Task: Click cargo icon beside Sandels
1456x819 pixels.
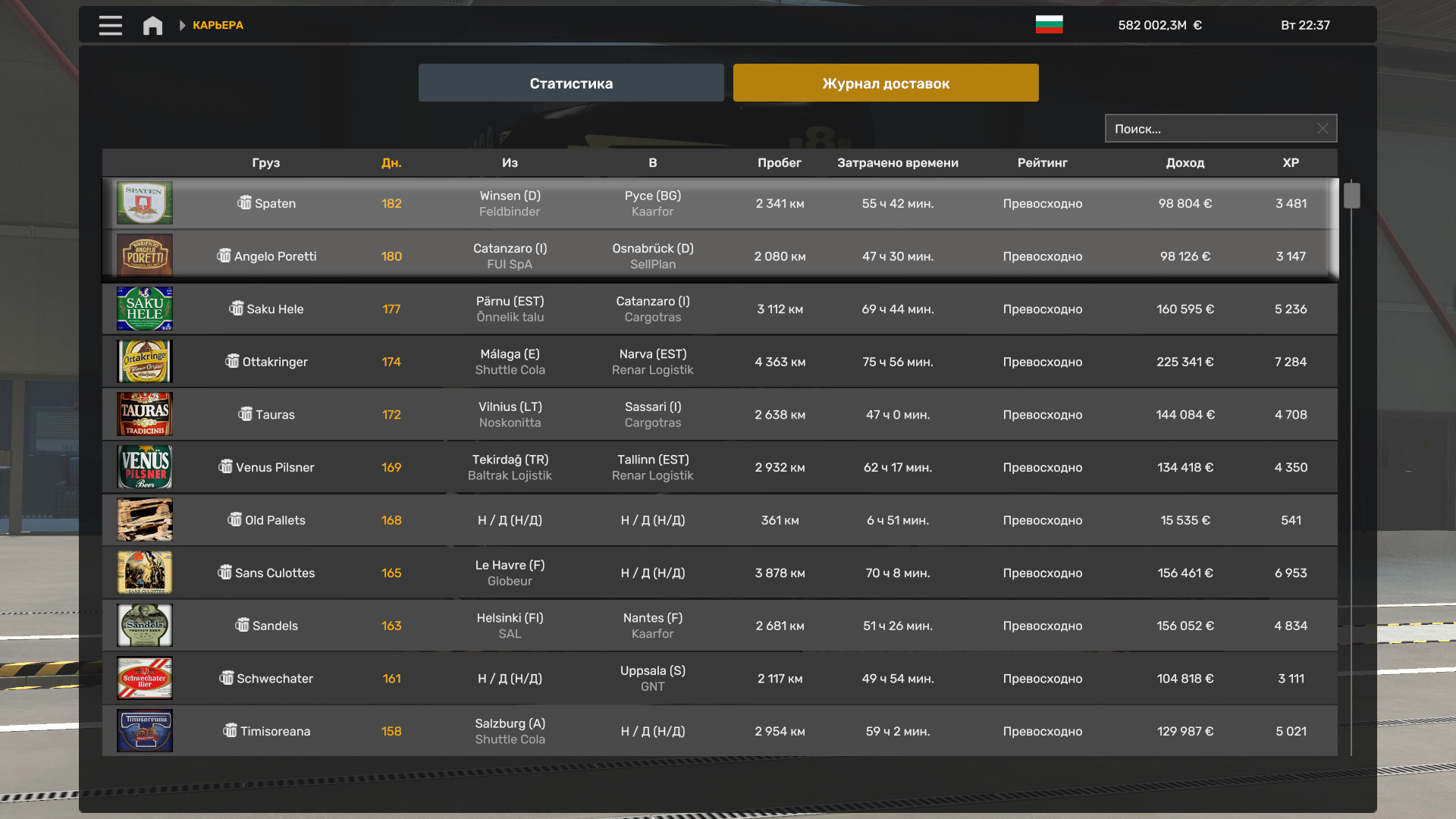Action: pos(242,625)
